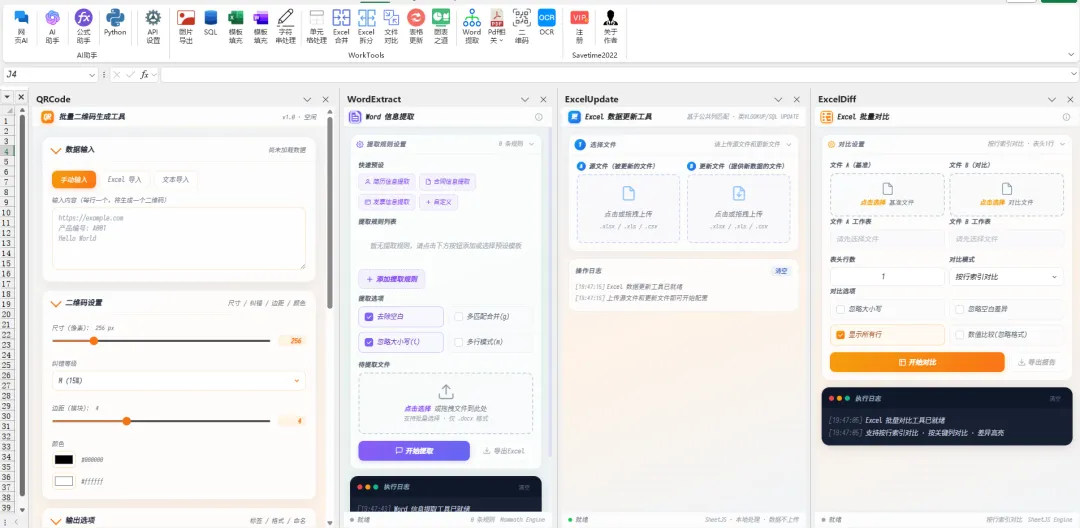Open the QRCode pane options chevron

[x=307, y=99]
